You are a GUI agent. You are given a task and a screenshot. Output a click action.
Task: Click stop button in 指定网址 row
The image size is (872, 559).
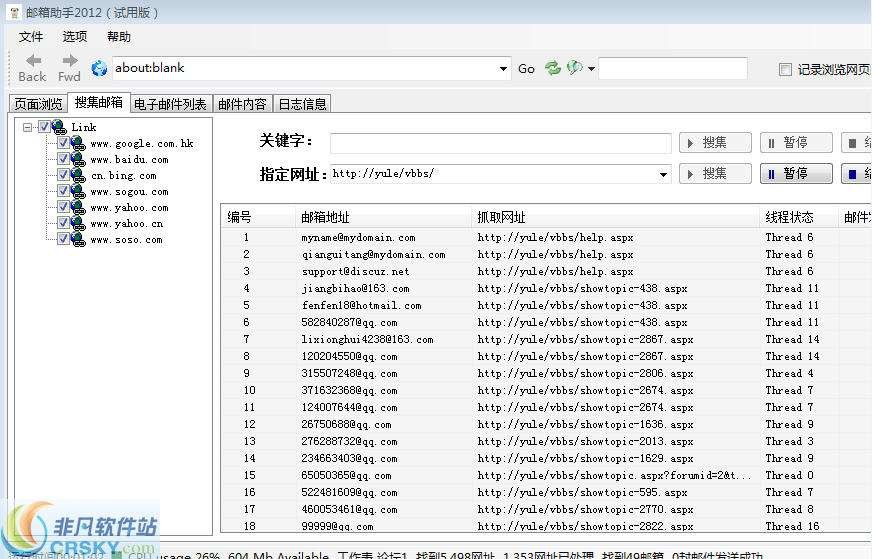[x=856, y=174]
